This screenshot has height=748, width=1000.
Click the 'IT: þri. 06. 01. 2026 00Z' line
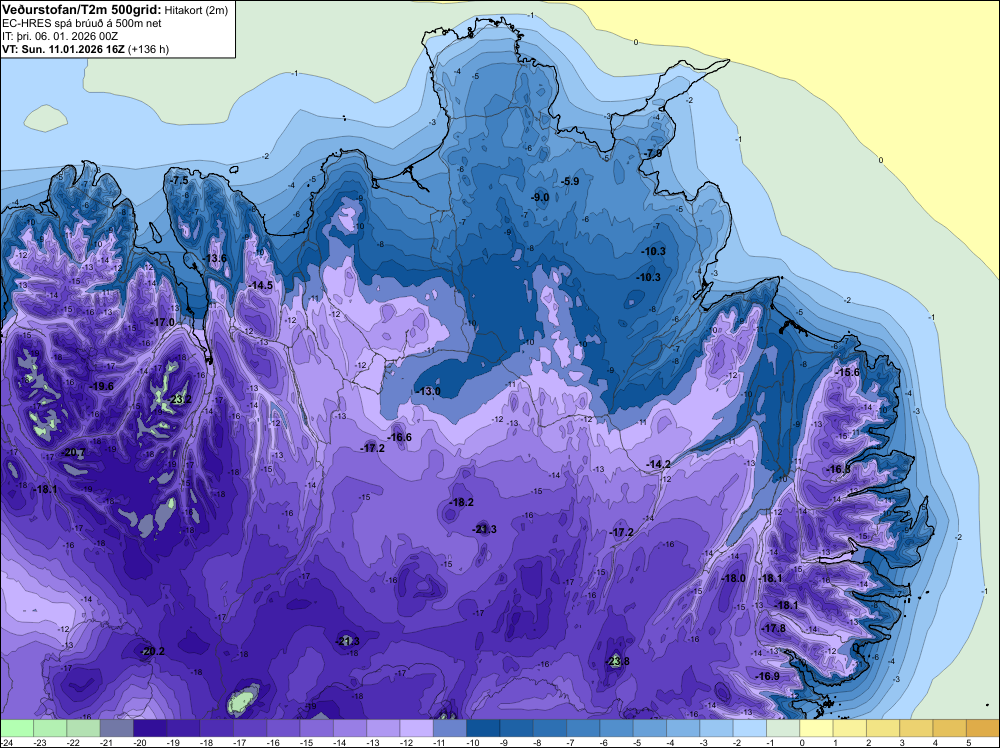(60, 36)
